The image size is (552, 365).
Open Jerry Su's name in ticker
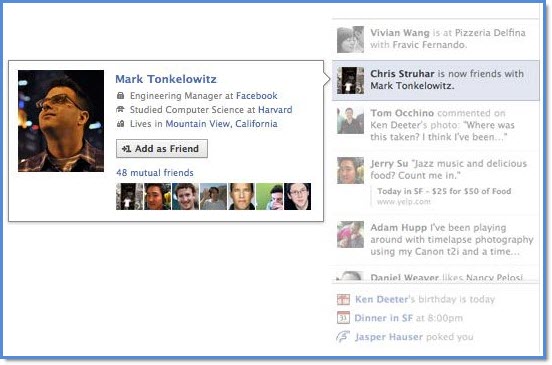pos(389,163)
